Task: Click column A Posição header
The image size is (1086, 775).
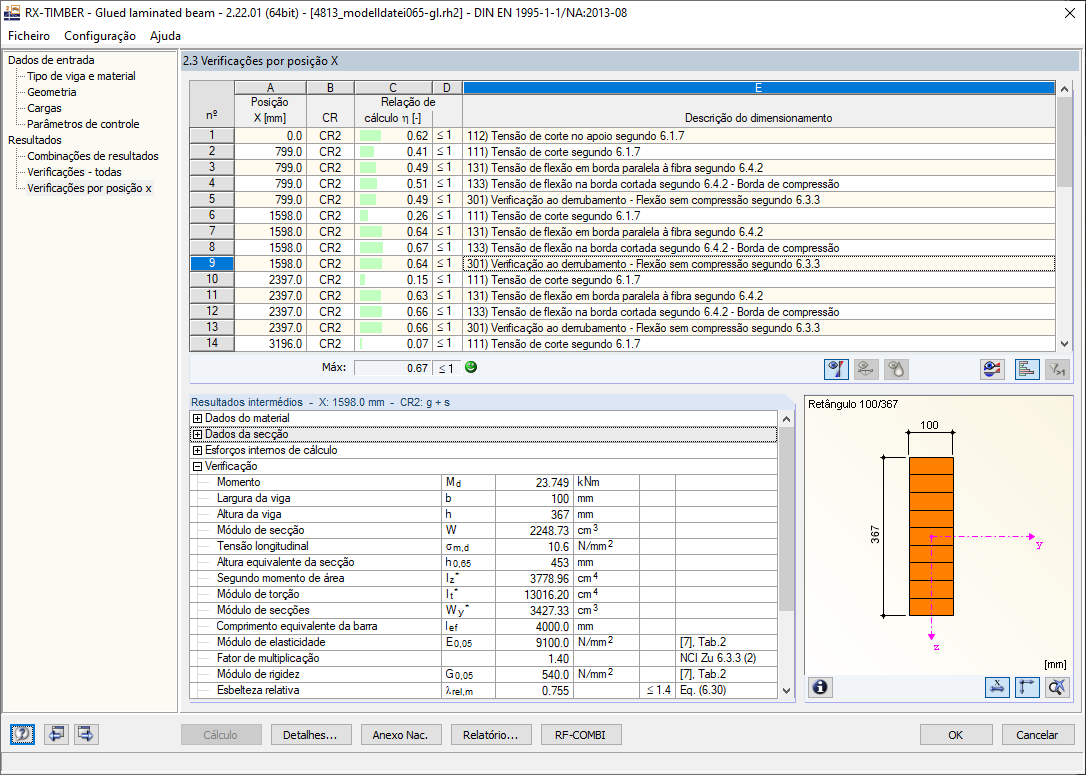Action: (270, 109)
